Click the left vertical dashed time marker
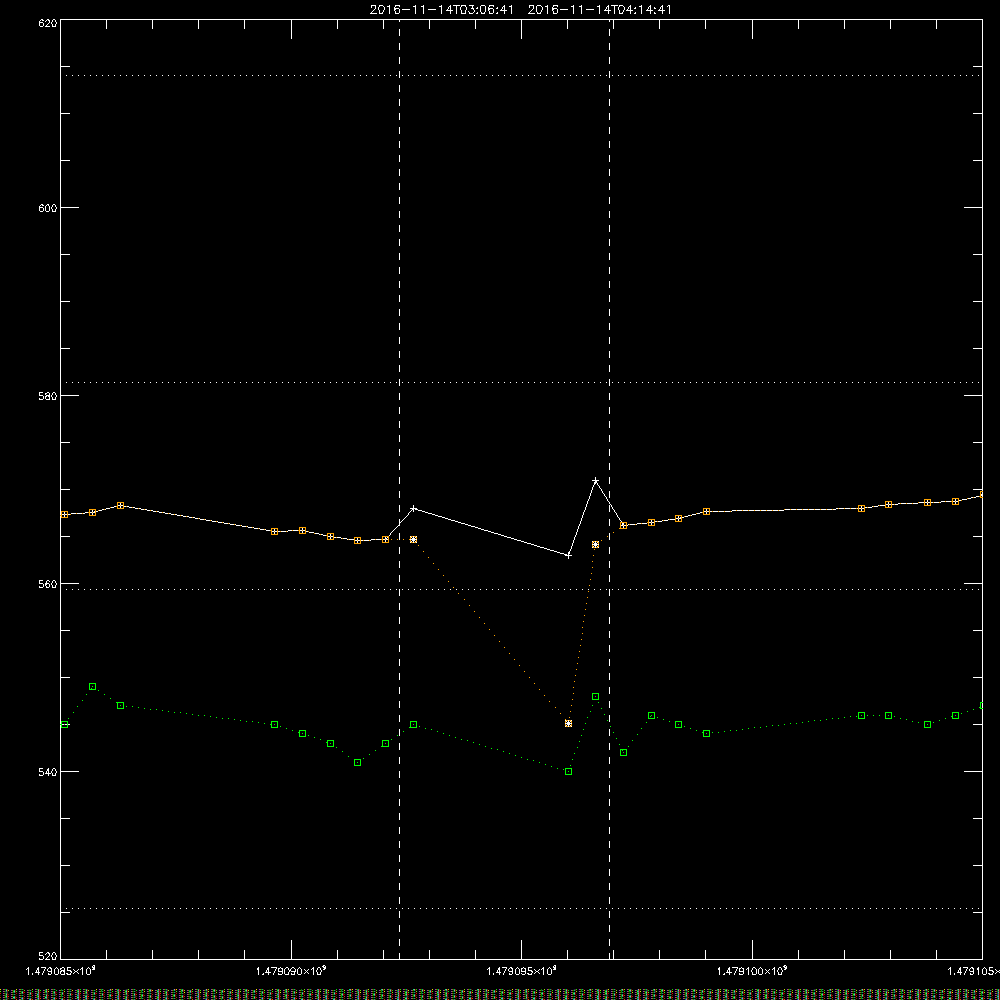This screenshot has height=1000, width=1000. (400, 488)
